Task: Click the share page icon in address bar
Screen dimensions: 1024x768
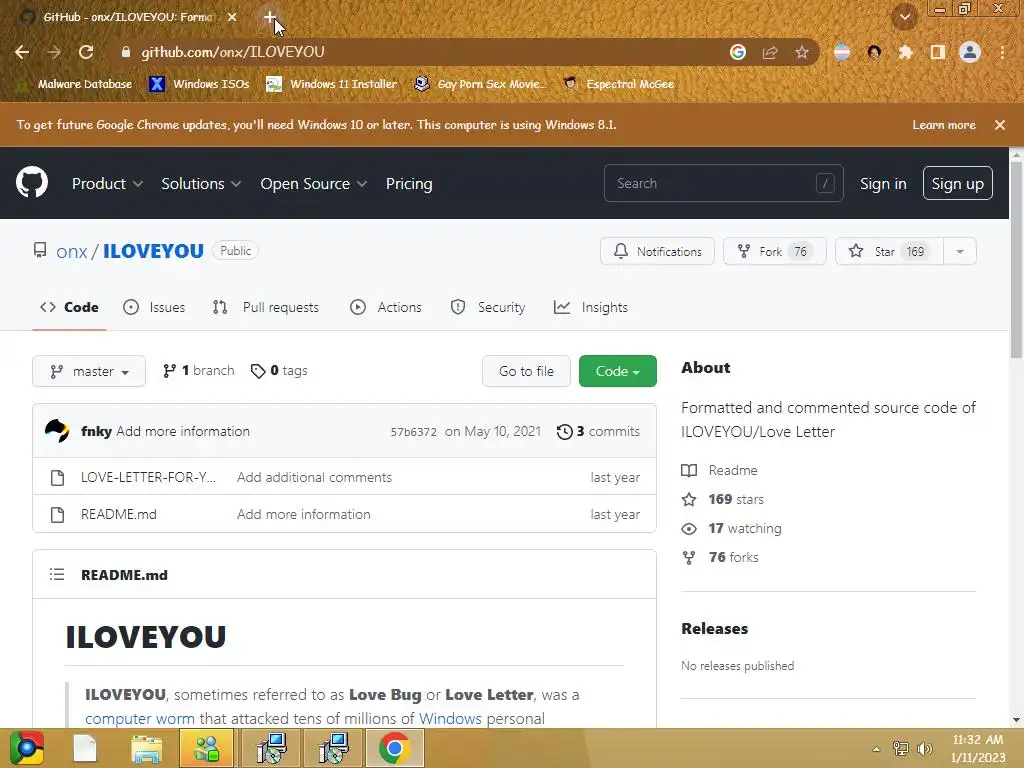Action: click(x=770, y=52)
